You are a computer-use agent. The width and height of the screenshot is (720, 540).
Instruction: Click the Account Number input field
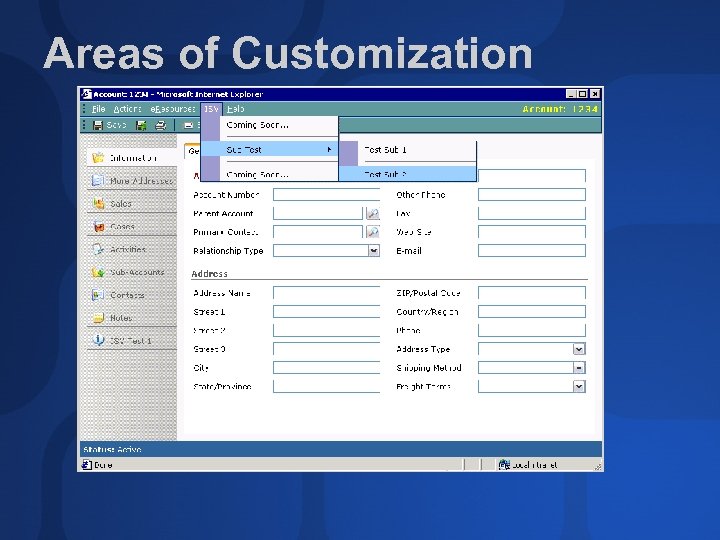pyautogui.click(x=326, y=195)
